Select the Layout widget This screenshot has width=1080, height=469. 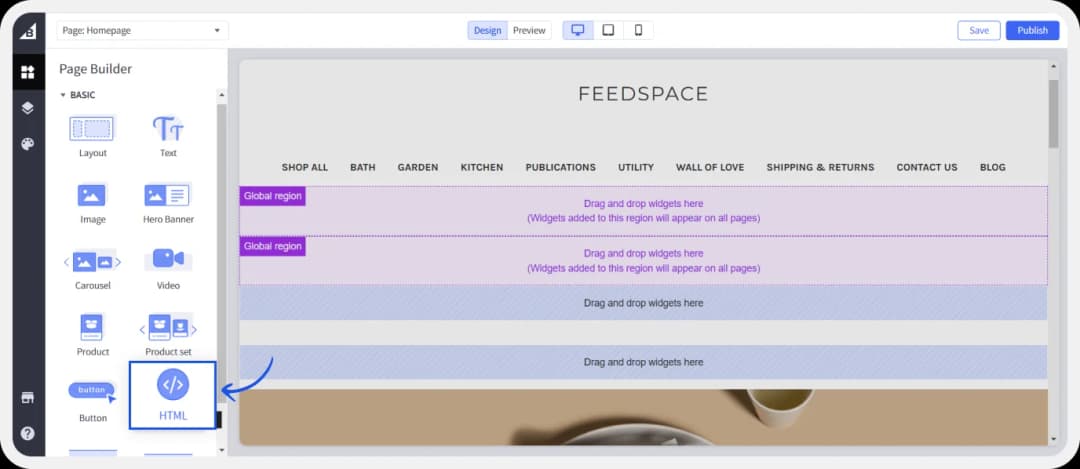[x=93, y=137]
